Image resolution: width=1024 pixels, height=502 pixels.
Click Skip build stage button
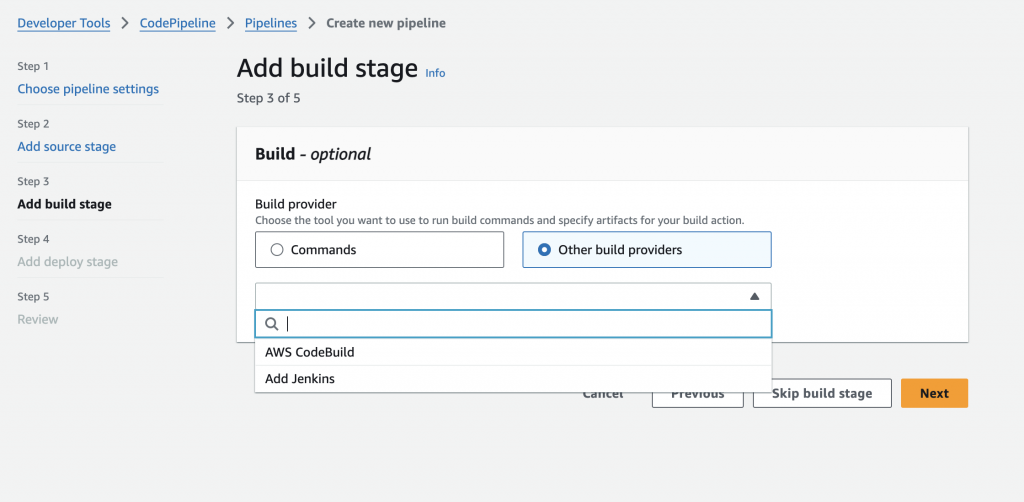coord(822,393)
